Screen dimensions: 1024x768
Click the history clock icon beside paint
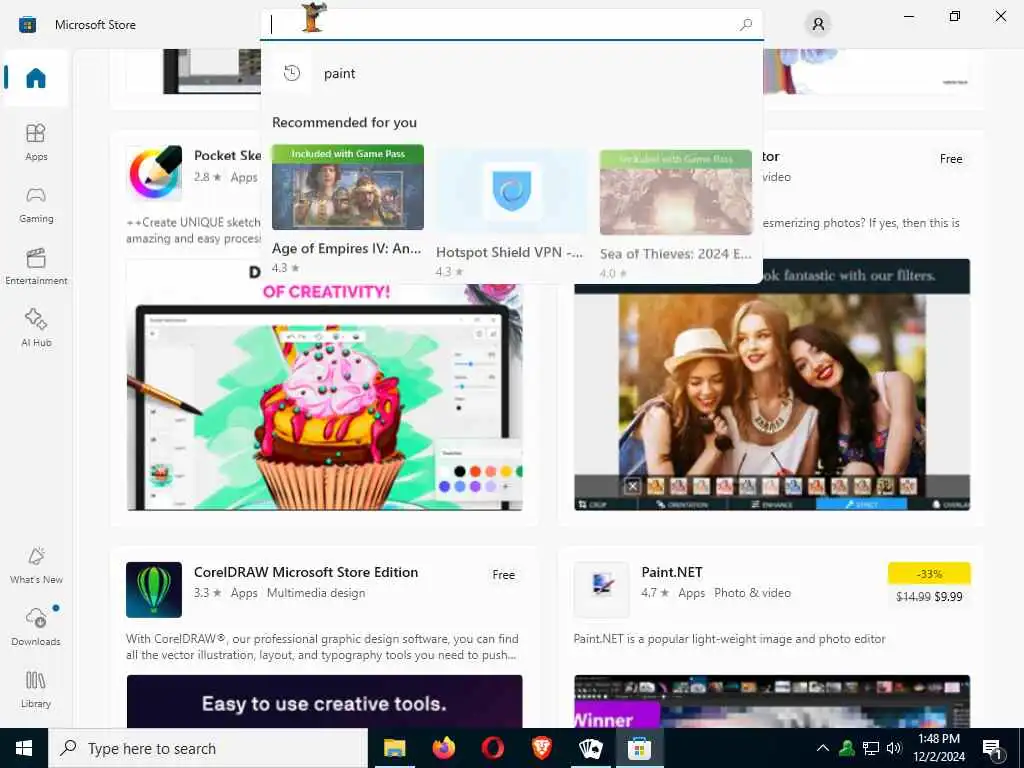pyautogui.click(x=292, y=73)
